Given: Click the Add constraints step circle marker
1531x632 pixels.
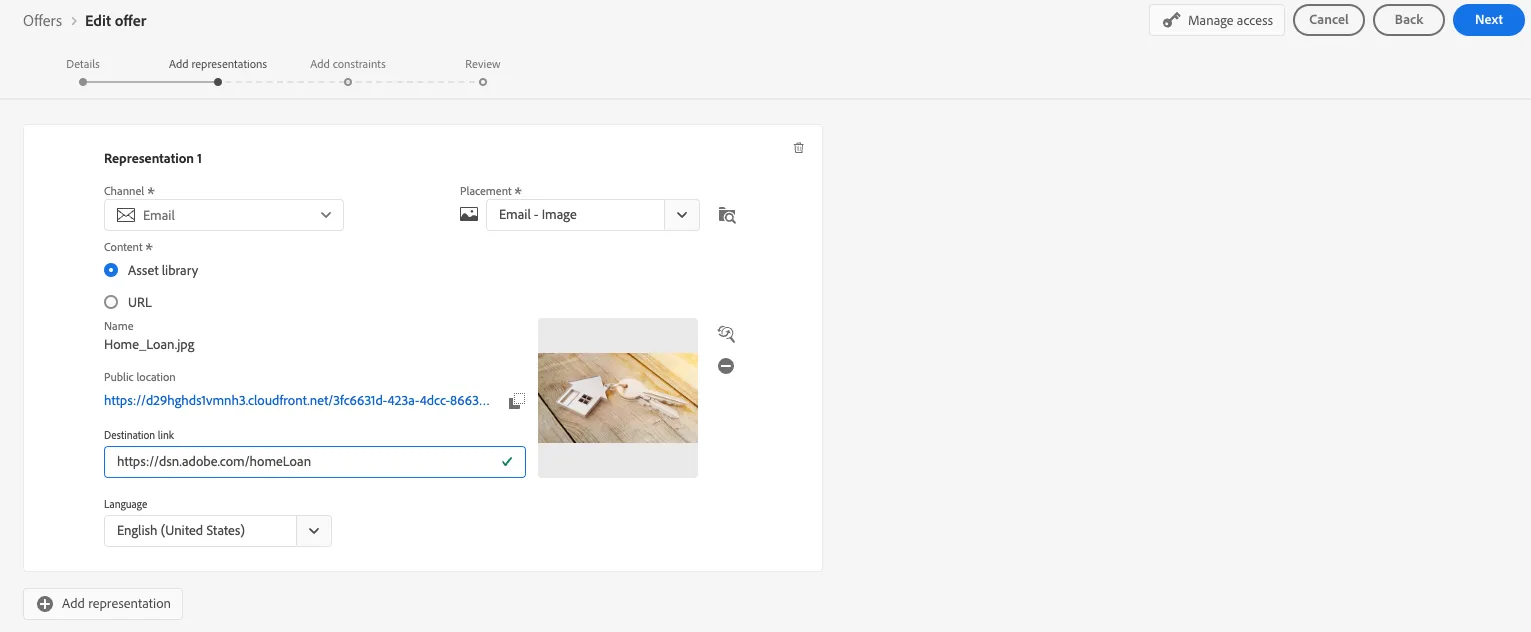Looking at the screenshot, I should (348, 82).
